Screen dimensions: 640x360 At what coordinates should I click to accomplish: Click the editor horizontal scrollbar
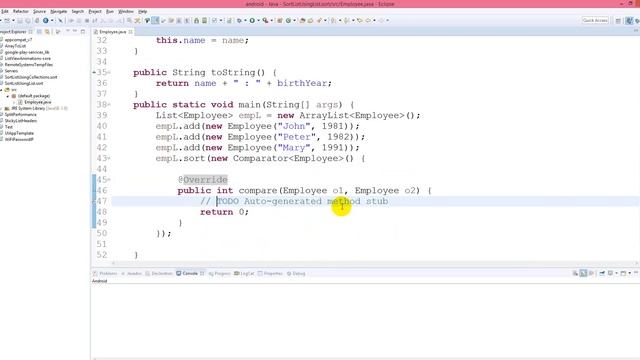374,263
